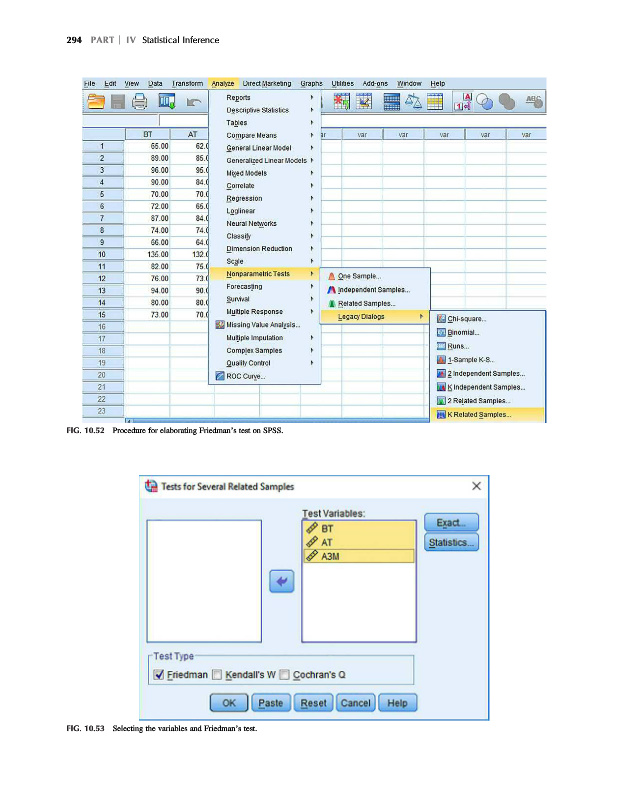Click the Undo arrow toolbar icon

tap(193, 102)
